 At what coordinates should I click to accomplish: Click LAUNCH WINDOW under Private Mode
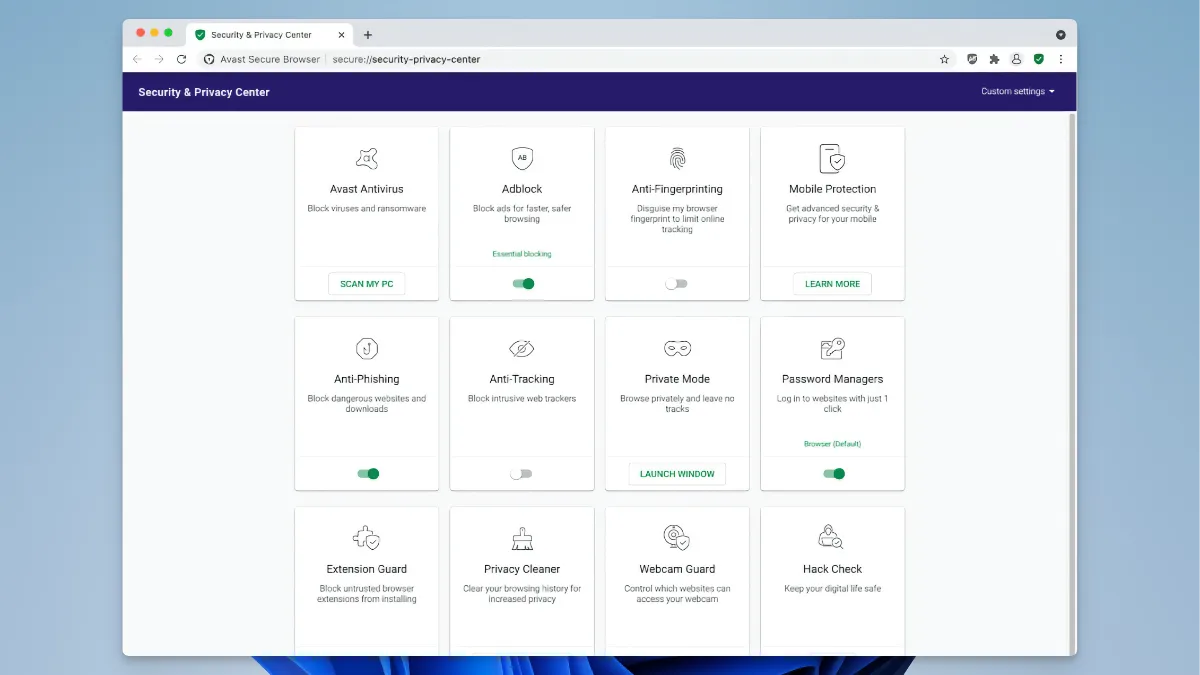point(677,473)
